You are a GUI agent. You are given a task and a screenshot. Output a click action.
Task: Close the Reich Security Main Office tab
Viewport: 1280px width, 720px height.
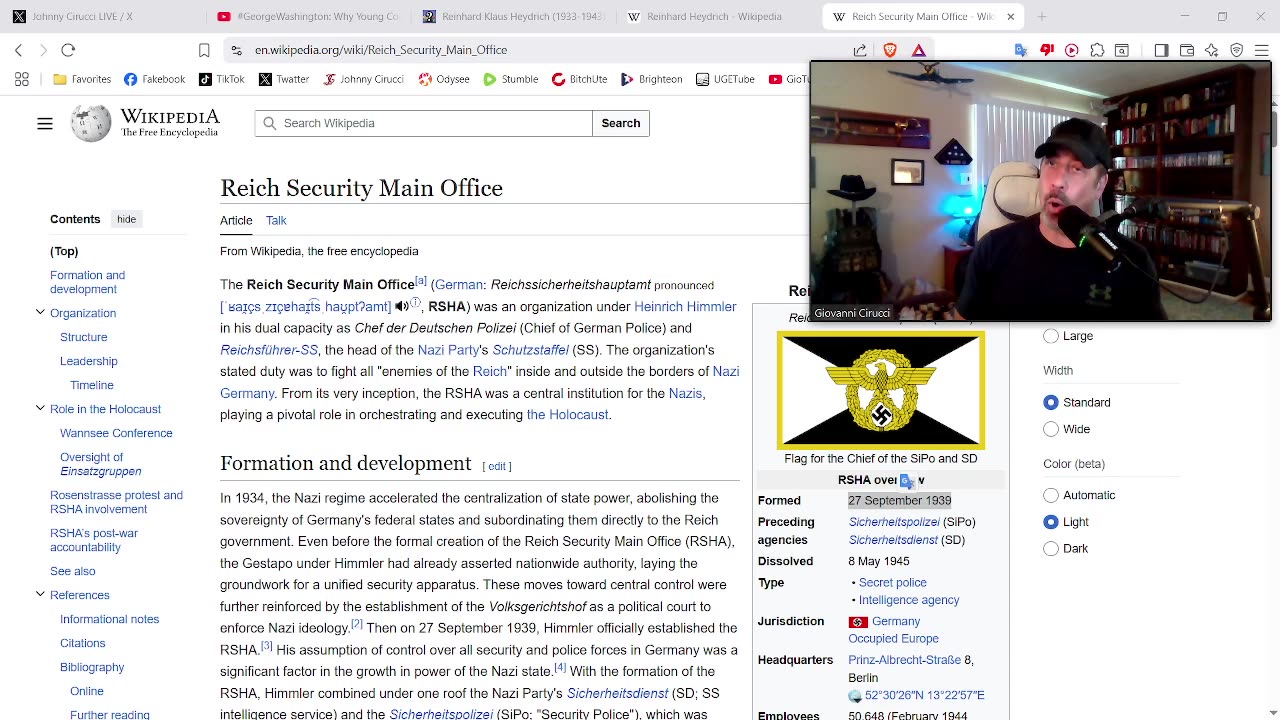point(1010,16)
